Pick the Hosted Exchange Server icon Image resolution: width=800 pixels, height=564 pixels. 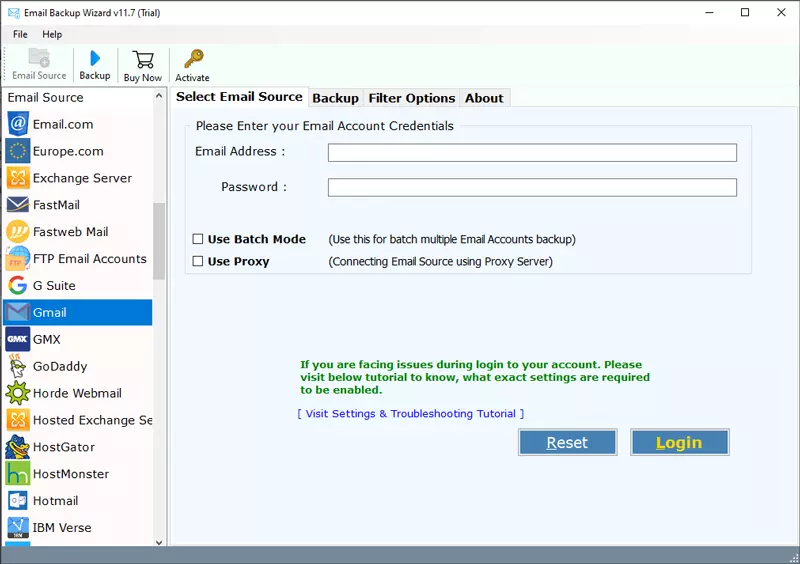coord(18,420)
